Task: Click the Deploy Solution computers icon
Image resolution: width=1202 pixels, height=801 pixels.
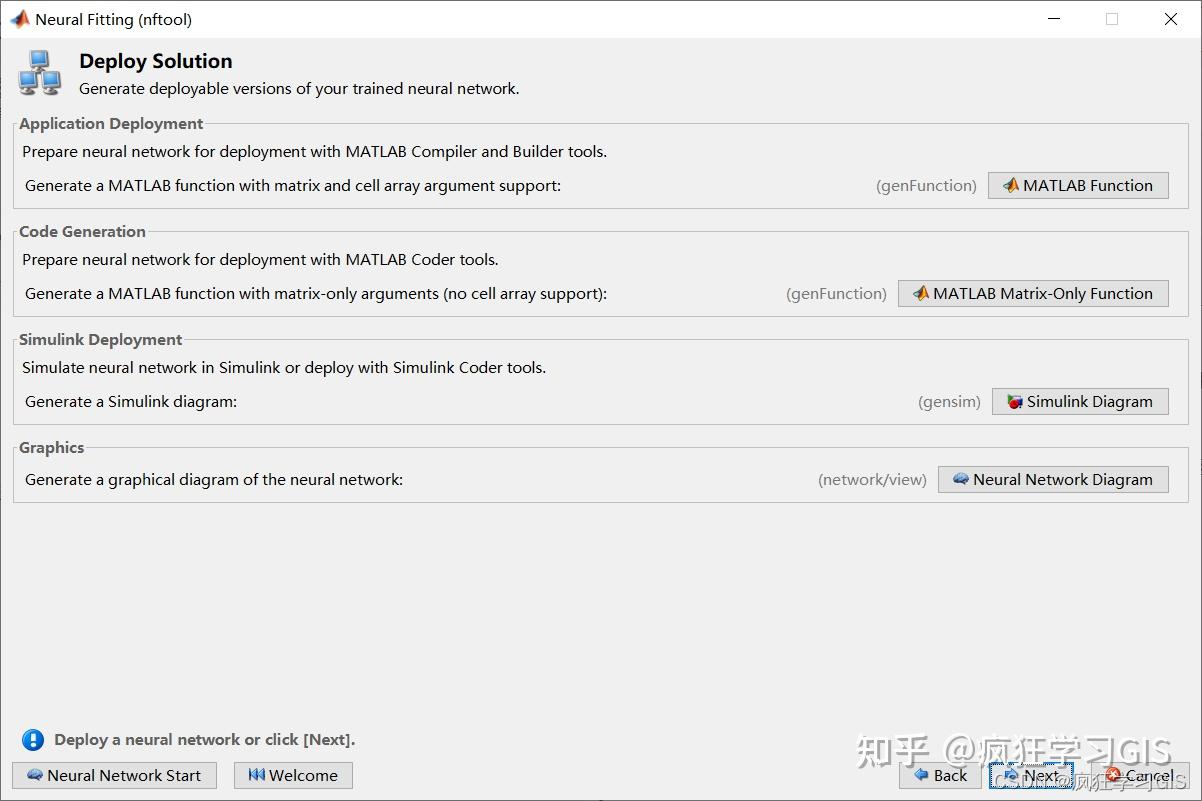Action: click(40, 74)
